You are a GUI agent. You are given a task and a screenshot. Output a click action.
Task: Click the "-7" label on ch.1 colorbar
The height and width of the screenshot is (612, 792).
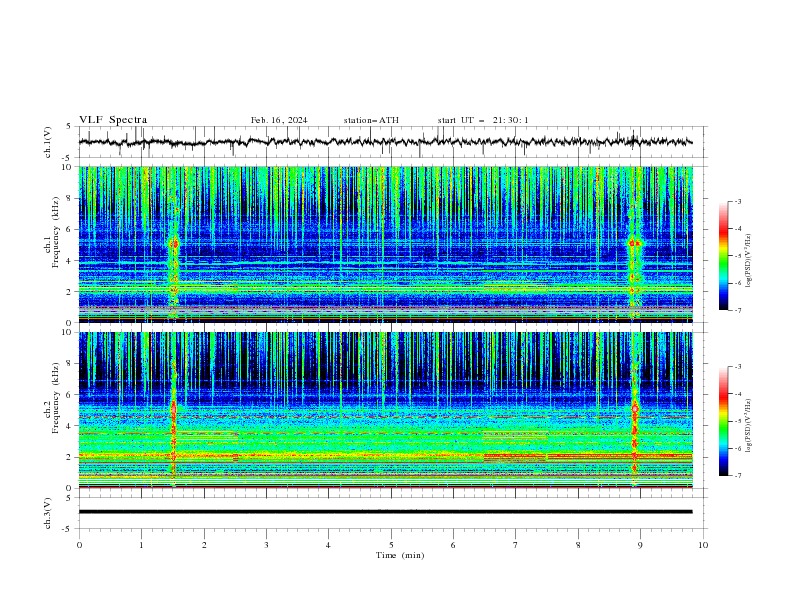tap(738, 310)
